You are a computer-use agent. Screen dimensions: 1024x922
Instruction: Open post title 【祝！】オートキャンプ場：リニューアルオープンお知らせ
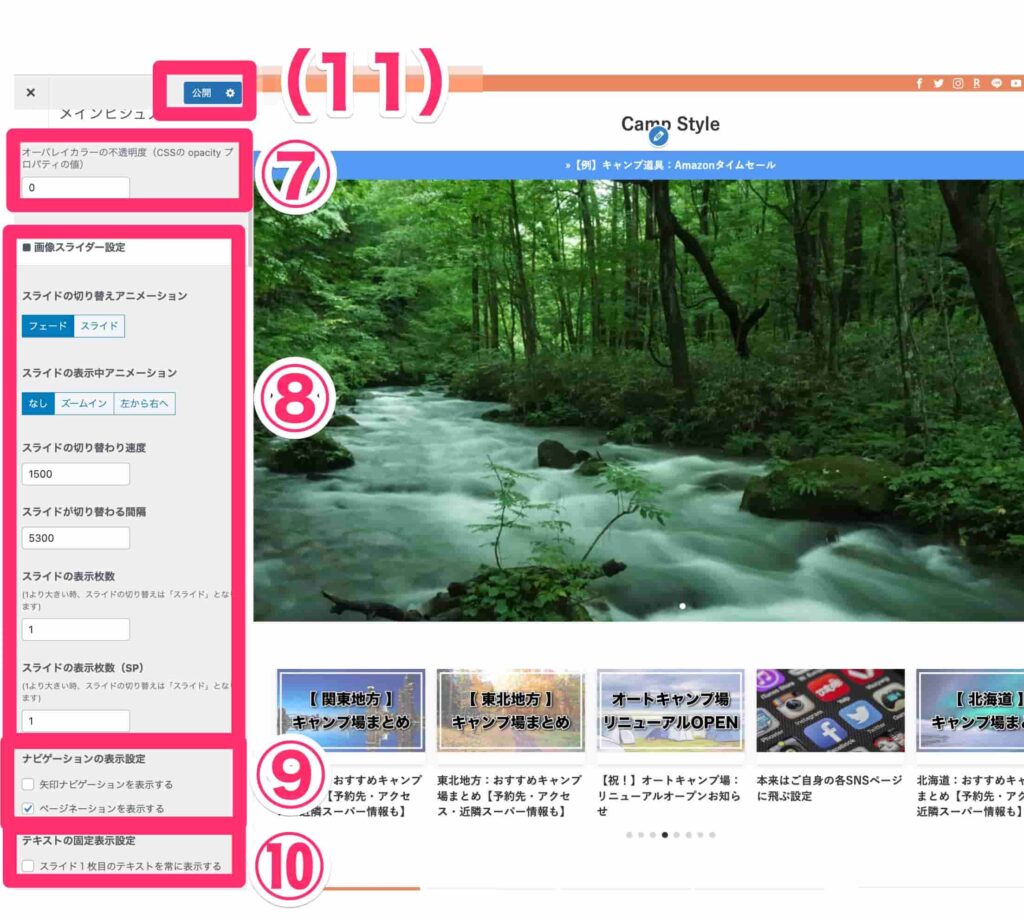(x=669, y=795)
